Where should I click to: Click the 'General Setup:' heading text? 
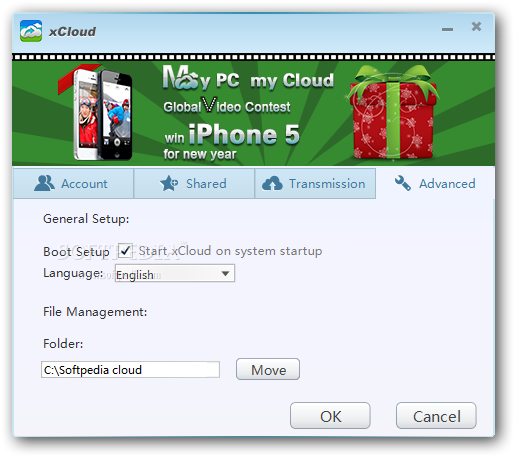click(x=86, y=219)
